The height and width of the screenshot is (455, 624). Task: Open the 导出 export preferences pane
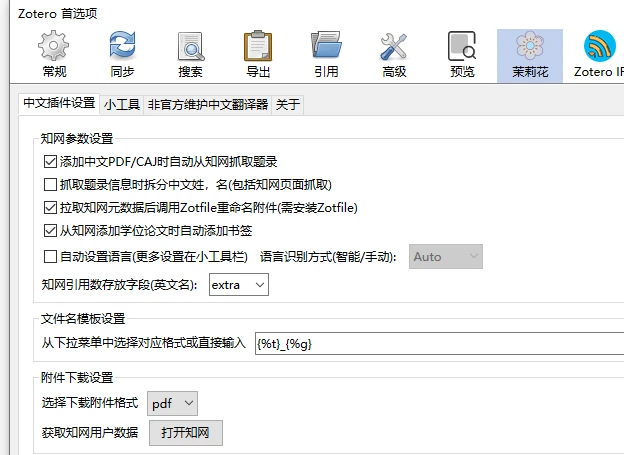tap(258, 55)
